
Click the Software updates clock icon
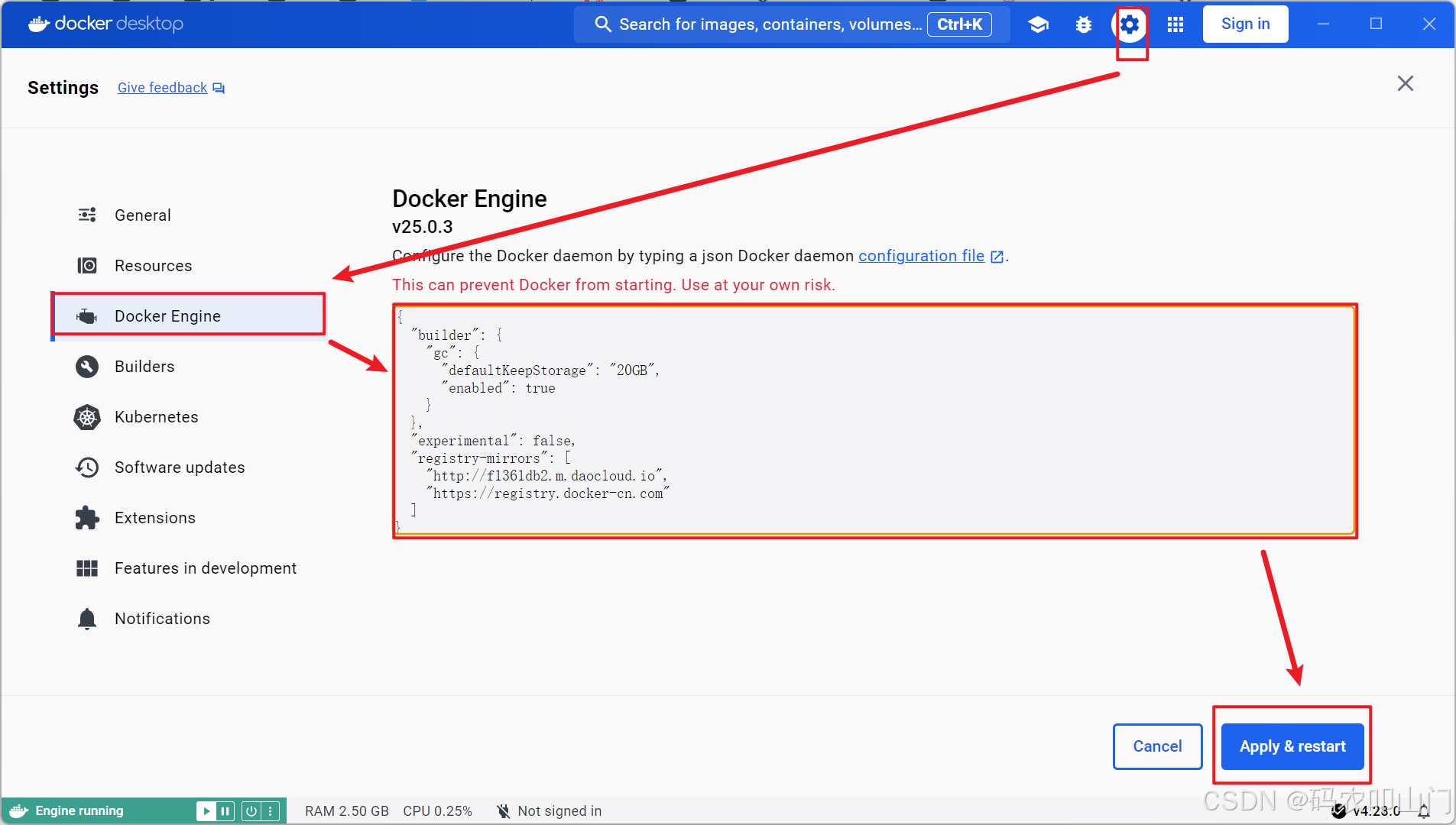87,467
